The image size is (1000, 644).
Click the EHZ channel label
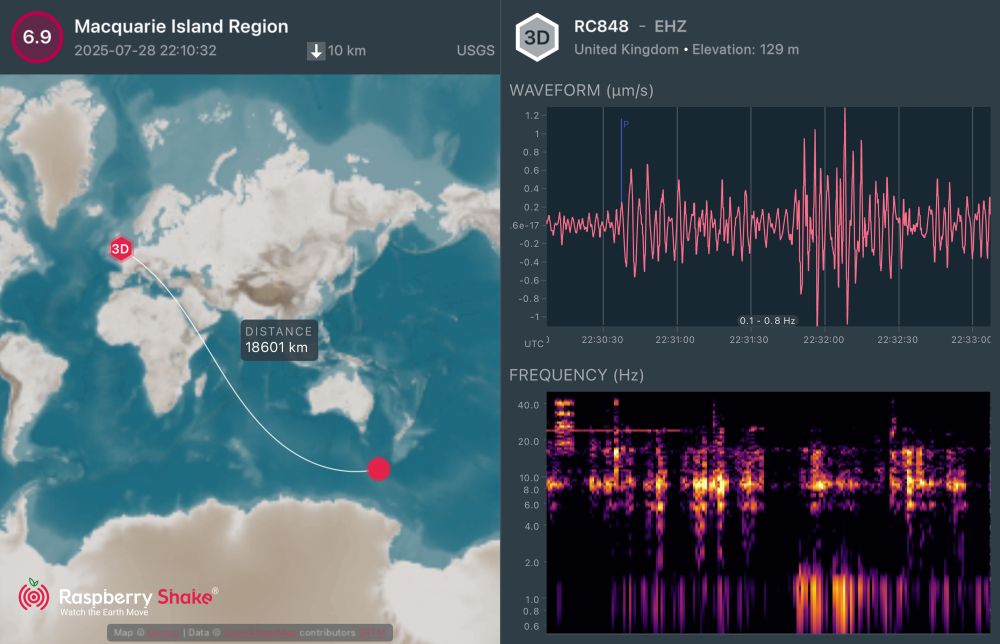click(670, 26)
